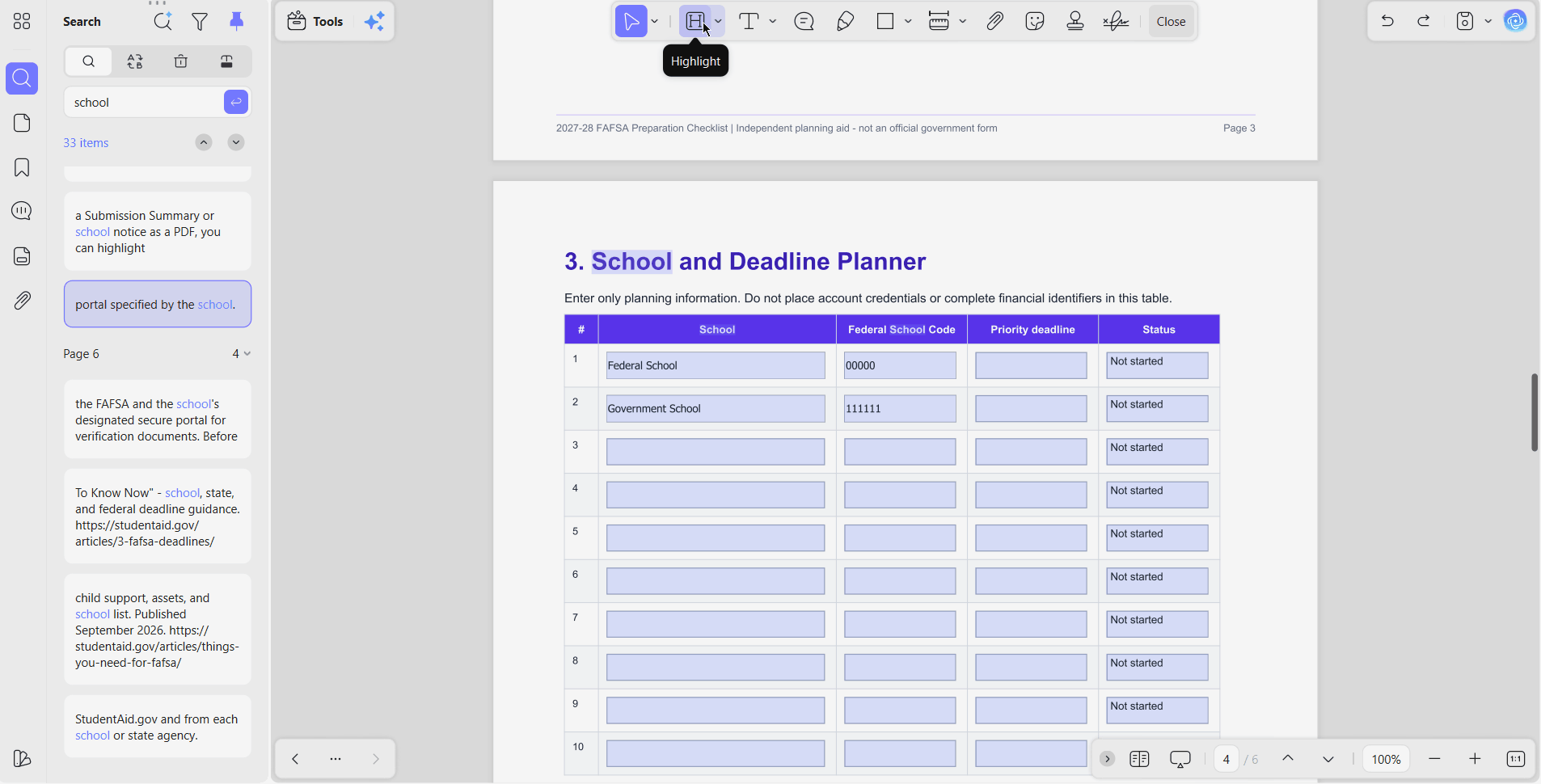
Task: Redo the last undone action
Action: pos(1424,22)
